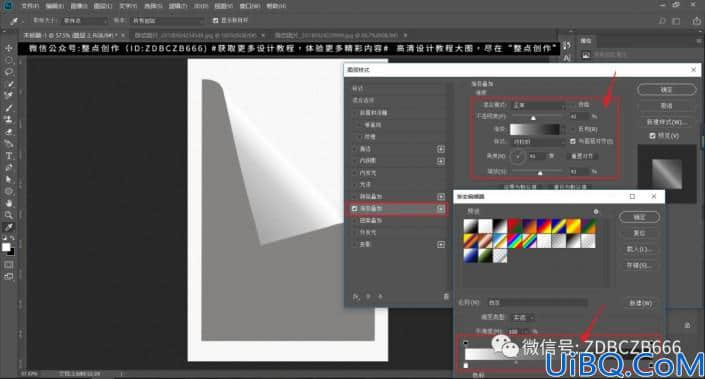This screenshot has width=705, height=379.
Task: Add another Inner Shadow (内阴影) via plus icon
Action: click(x=441, y=161)
